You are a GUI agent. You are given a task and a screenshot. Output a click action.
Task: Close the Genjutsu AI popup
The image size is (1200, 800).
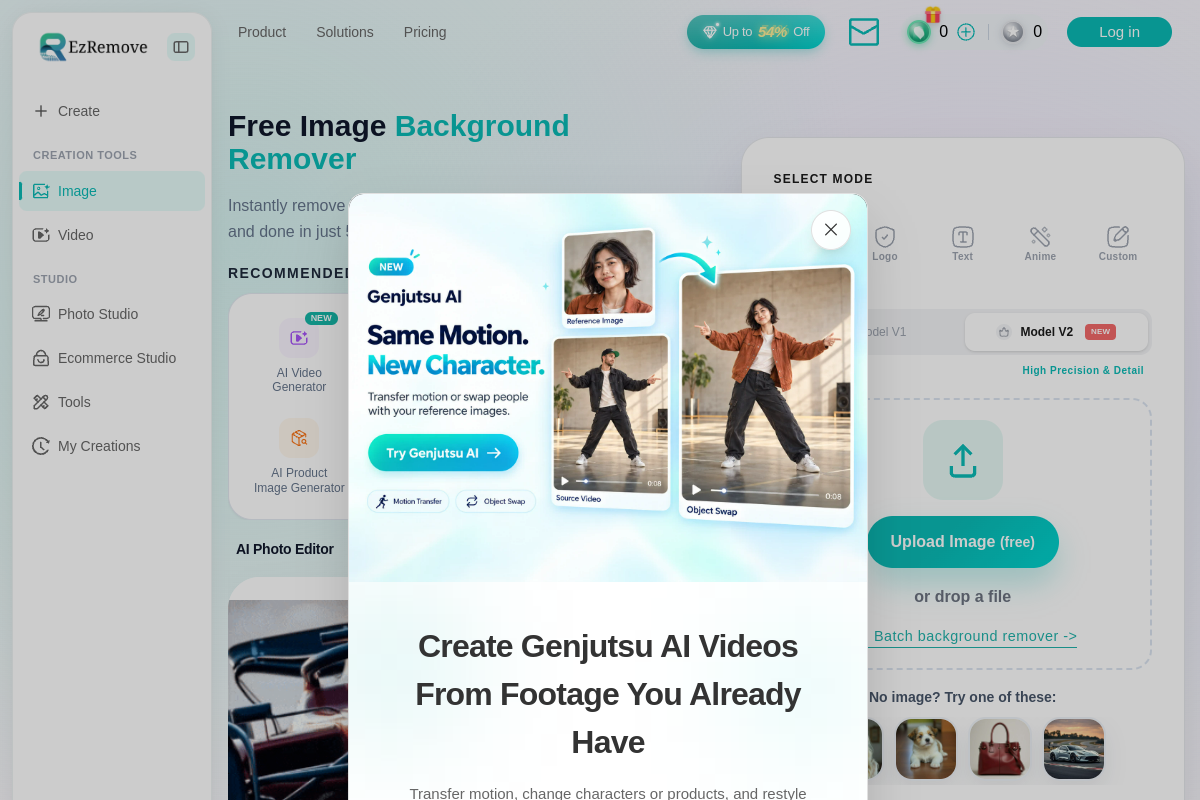pos(831,230)
